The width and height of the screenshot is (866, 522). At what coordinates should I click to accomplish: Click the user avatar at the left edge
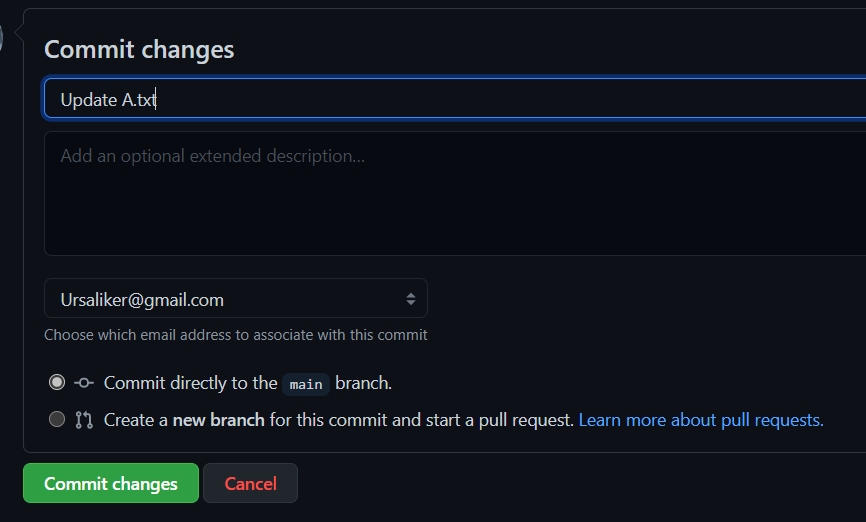pyautogui.click(x=2, y=38)
